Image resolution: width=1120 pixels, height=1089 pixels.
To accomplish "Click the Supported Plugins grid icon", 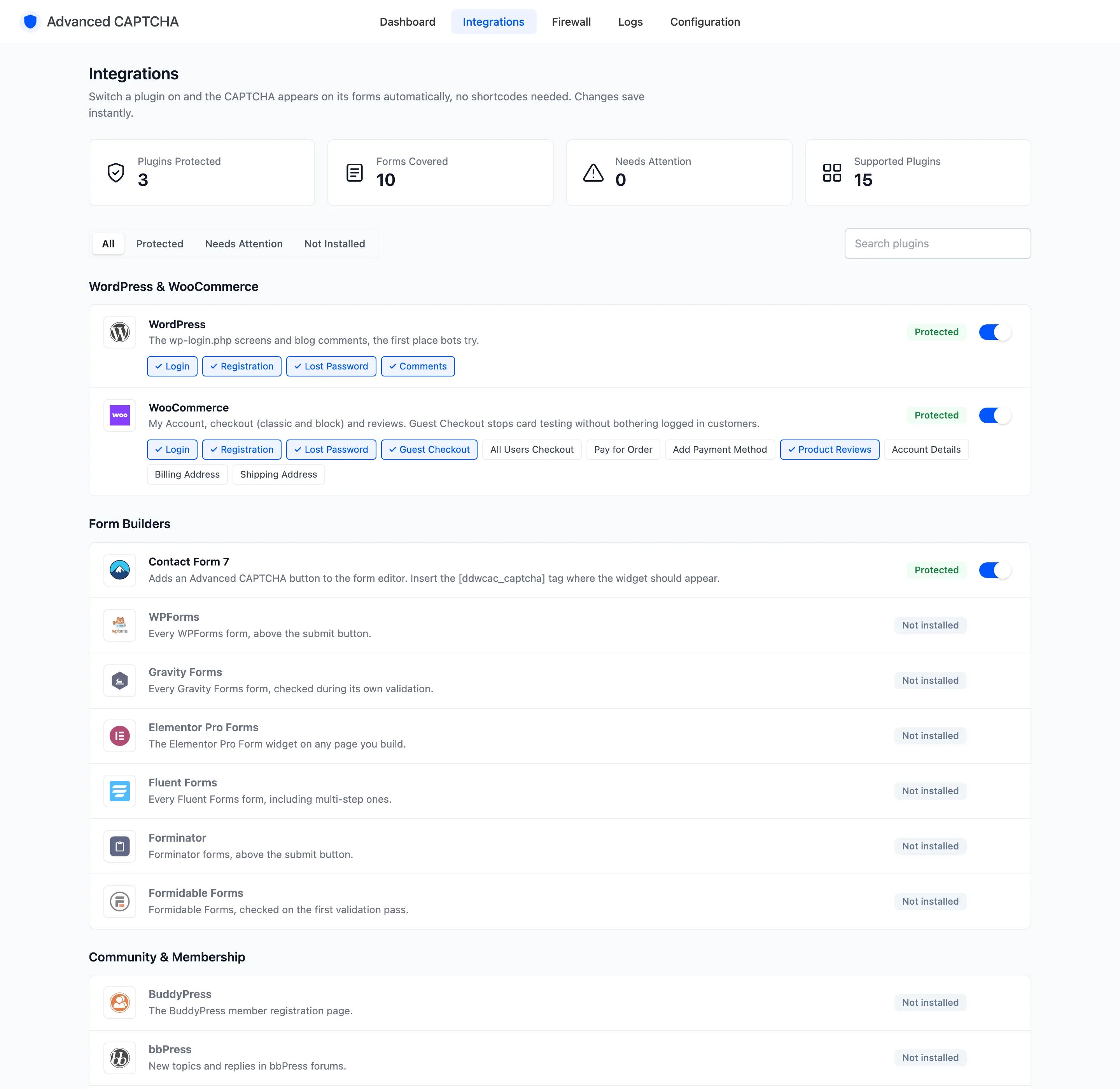I will coord(832,172).
